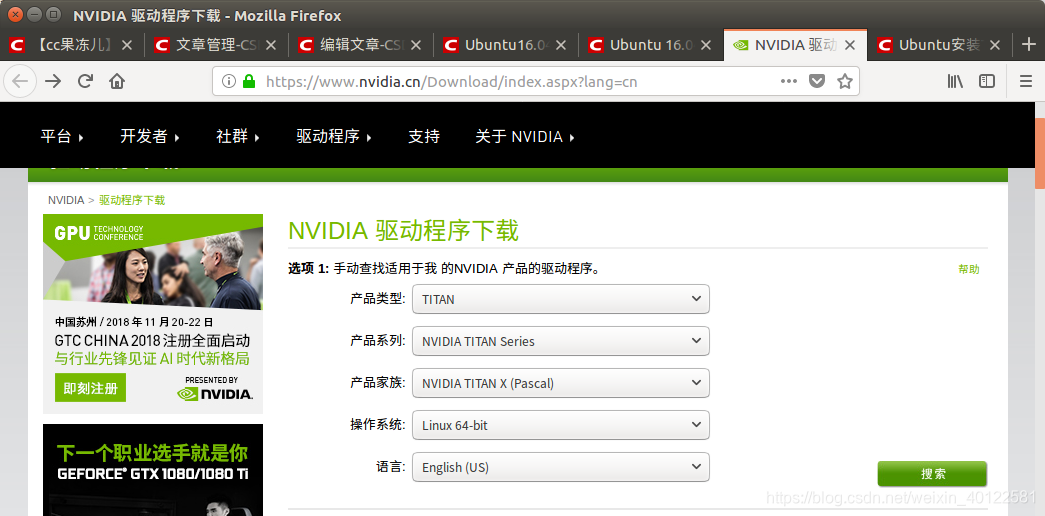Reload the current page
This screenshot has height=516, width=1045.
(x=85, y=81)
